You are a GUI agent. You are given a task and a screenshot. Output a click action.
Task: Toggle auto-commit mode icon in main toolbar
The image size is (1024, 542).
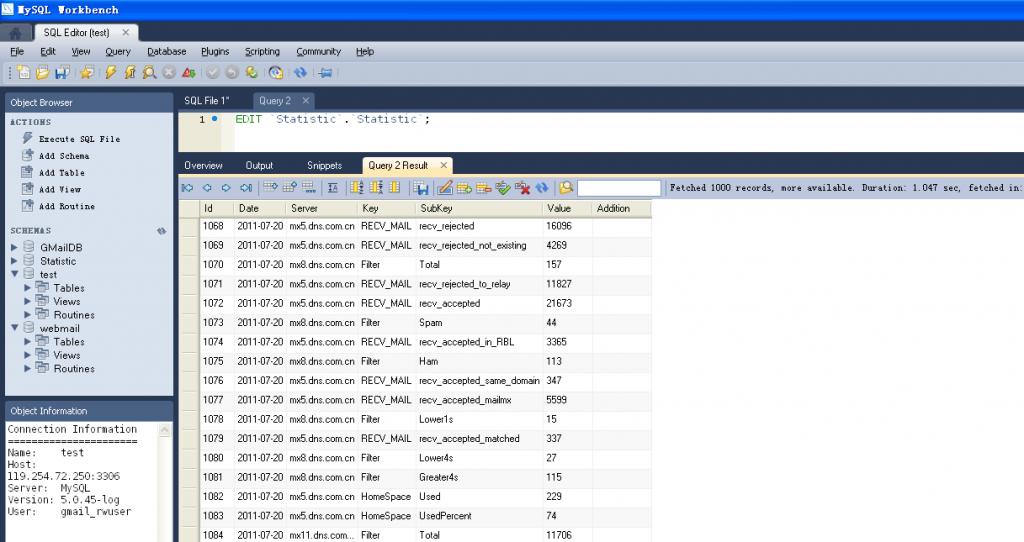click(x=251, y=72)
